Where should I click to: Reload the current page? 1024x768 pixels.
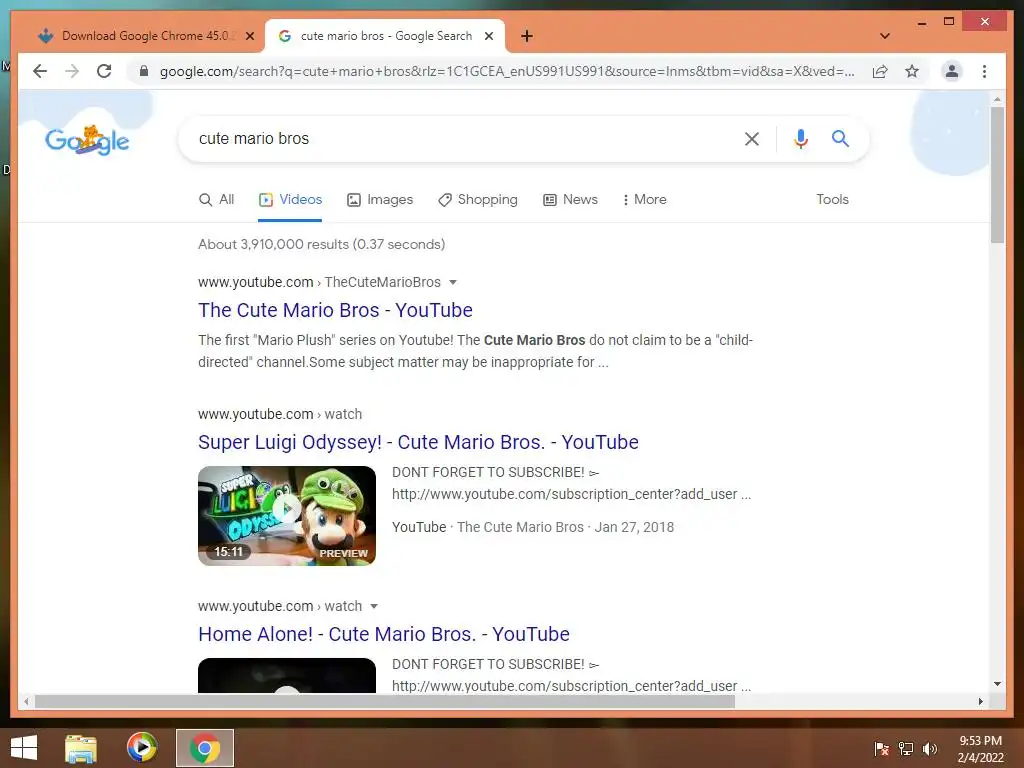(x=104, y=71)
